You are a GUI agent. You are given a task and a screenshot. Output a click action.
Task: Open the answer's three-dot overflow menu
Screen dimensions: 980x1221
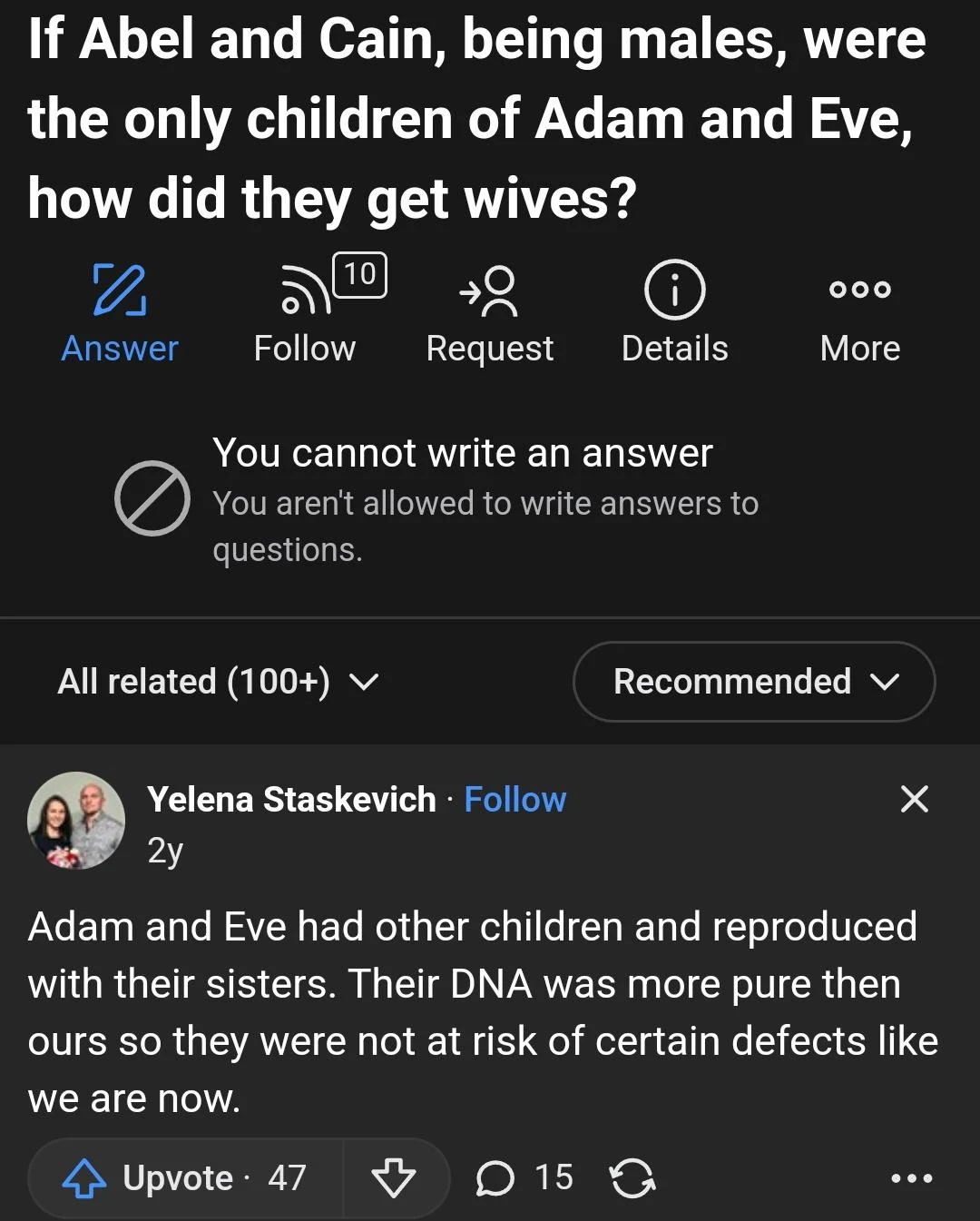[911, 1178]
